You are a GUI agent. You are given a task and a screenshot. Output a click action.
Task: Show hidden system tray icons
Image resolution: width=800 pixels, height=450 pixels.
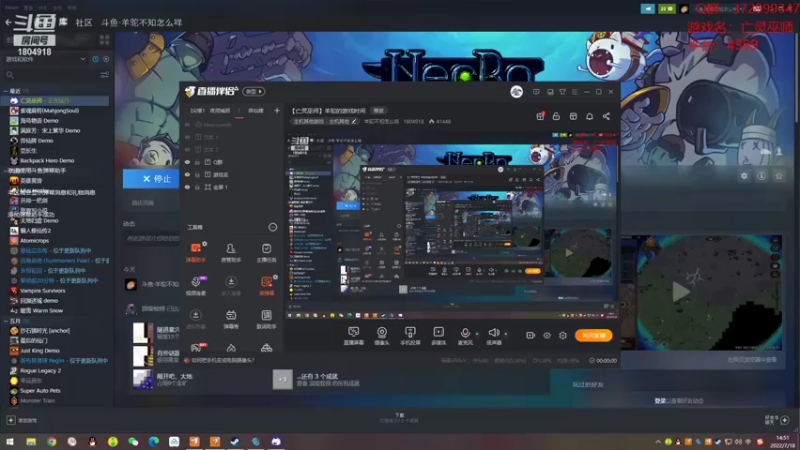[658, 442]
